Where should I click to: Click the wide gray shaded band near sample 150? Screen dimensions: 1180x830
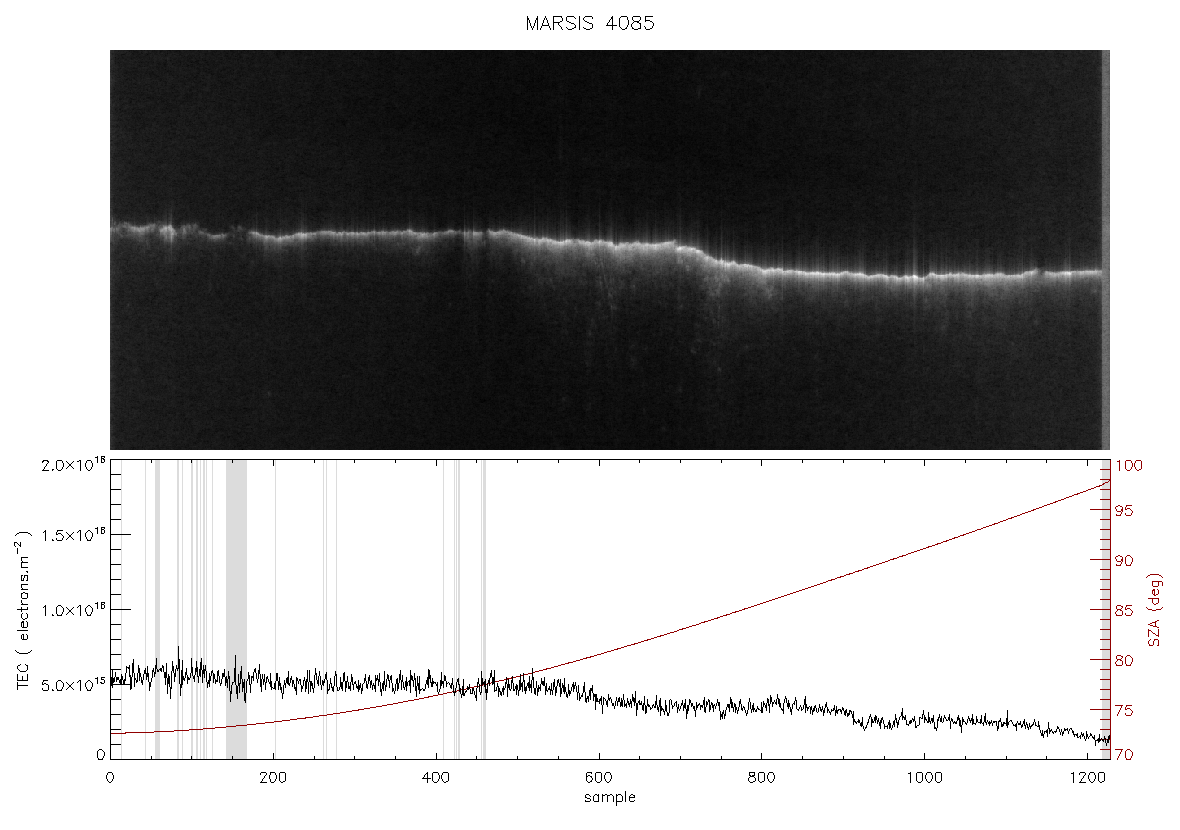click(236, 609)
